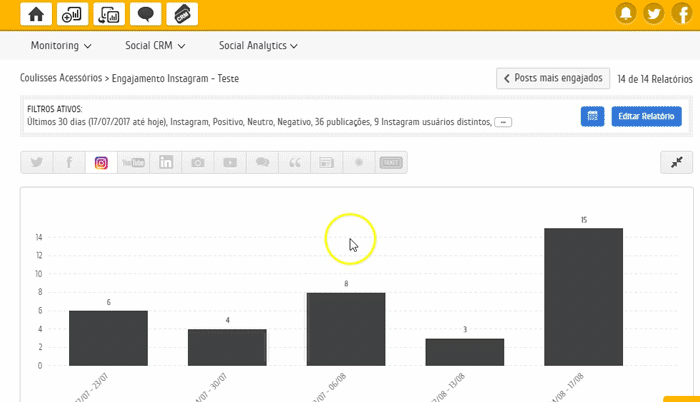Toggle the Instagram network filter
Viewport: 700px width, 402px height.
pos(101,163)
